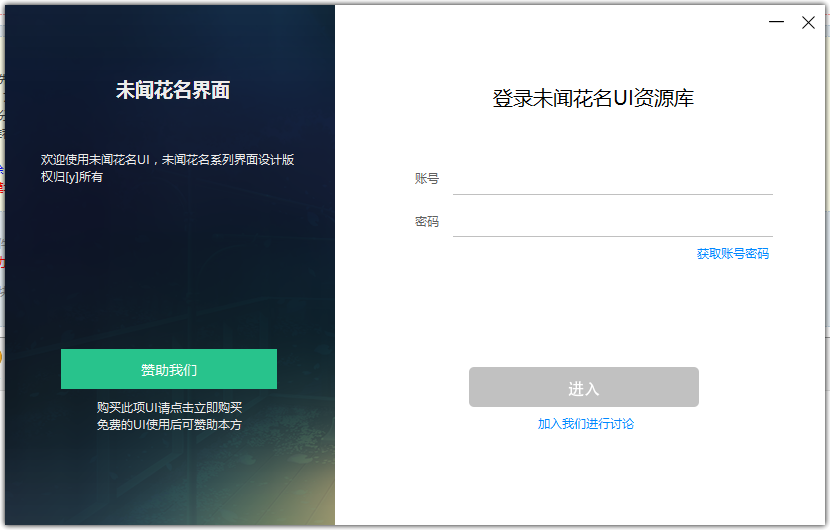
Task: Click the 未闻花名界面 title text
Action: pyautogui.click(x=172, y=90)
